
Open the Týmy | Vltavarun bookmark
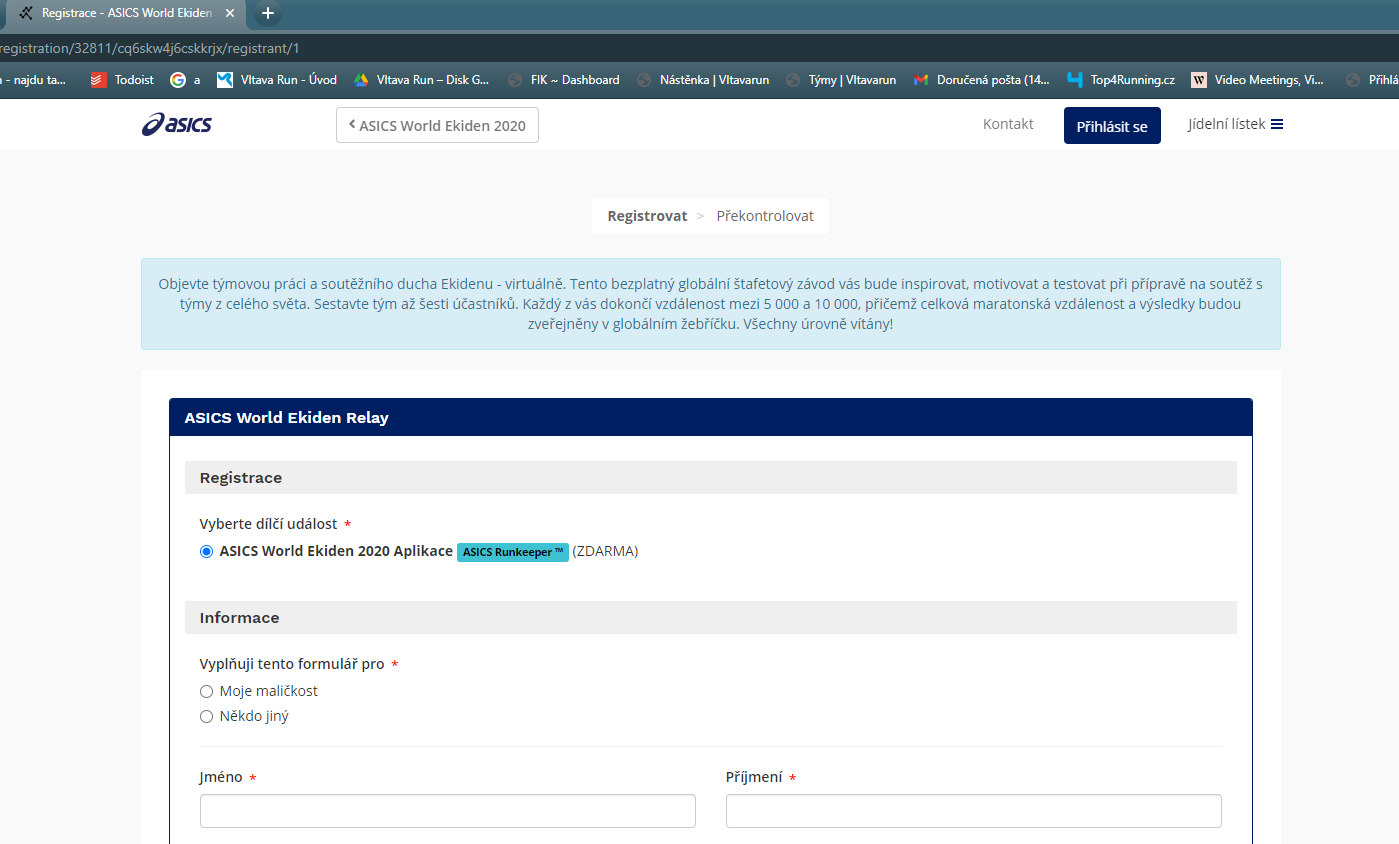[x=841, y=80]
